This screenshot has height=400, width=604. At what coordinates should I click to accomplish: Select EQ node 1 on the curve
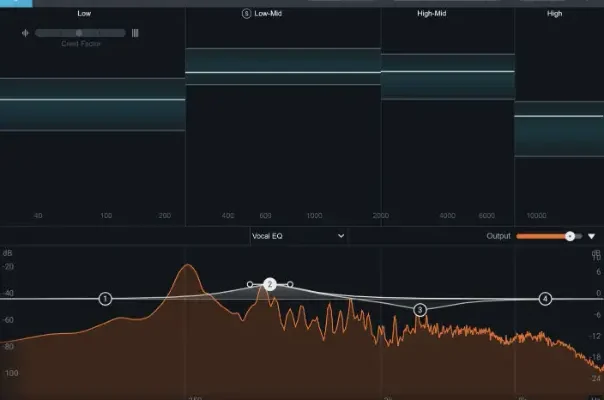[x=105, y=298]
